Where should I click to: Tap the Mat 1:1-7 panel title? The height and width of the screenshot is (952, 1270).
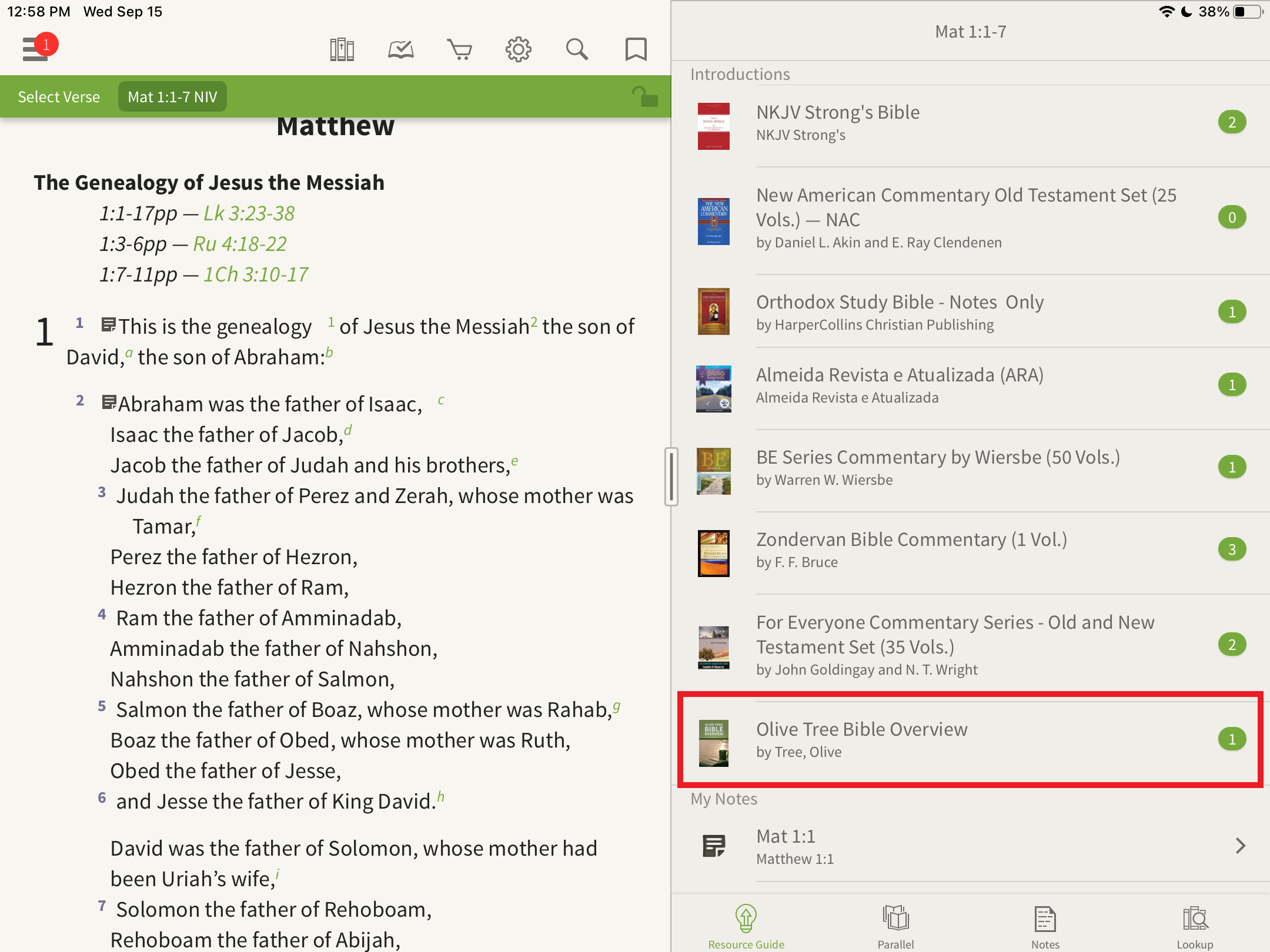tap(971, 32)
